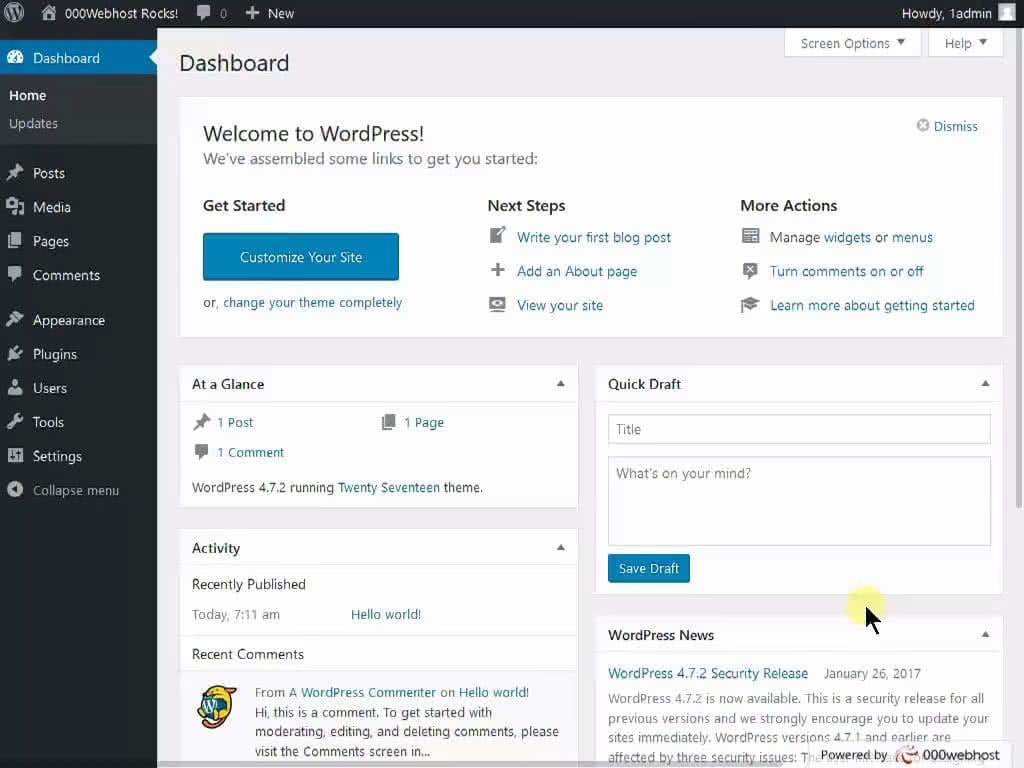Click the Collapse menu label
The height and width of the screenshot is (768, 1024).
76,490
